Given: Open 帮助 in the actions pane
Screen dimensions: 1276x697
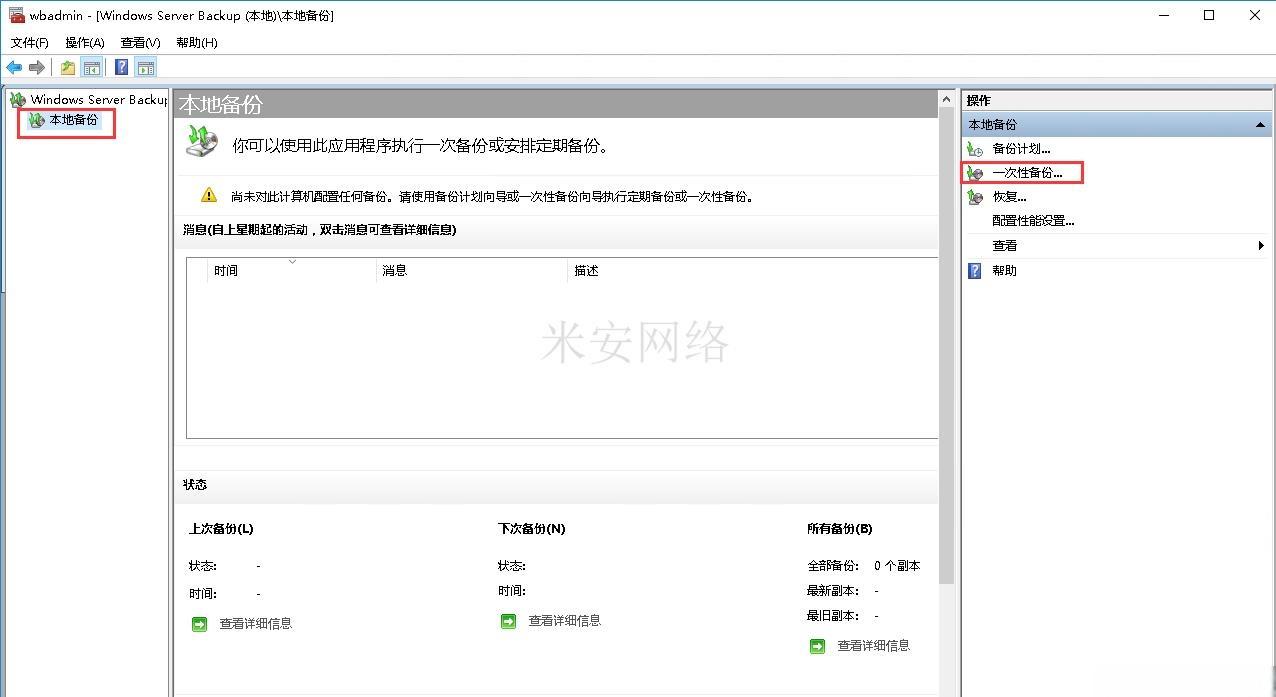Looking at the screenshot, I should [1004, 270].
